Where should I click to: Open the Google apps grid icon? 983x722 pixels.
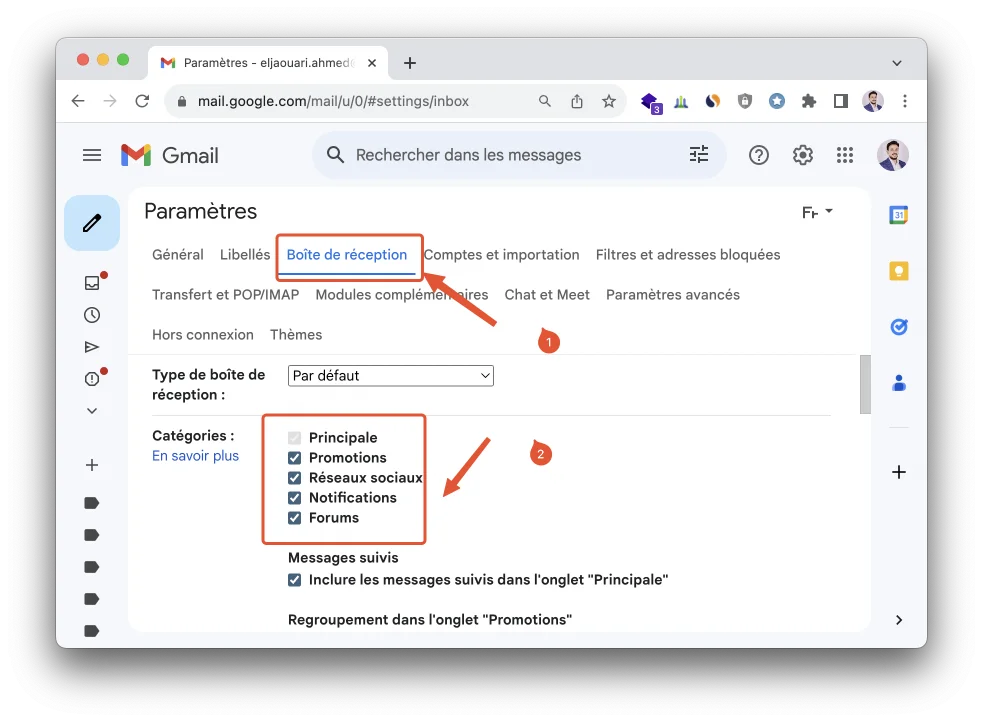pyautogui.click(x=844, y=155)
